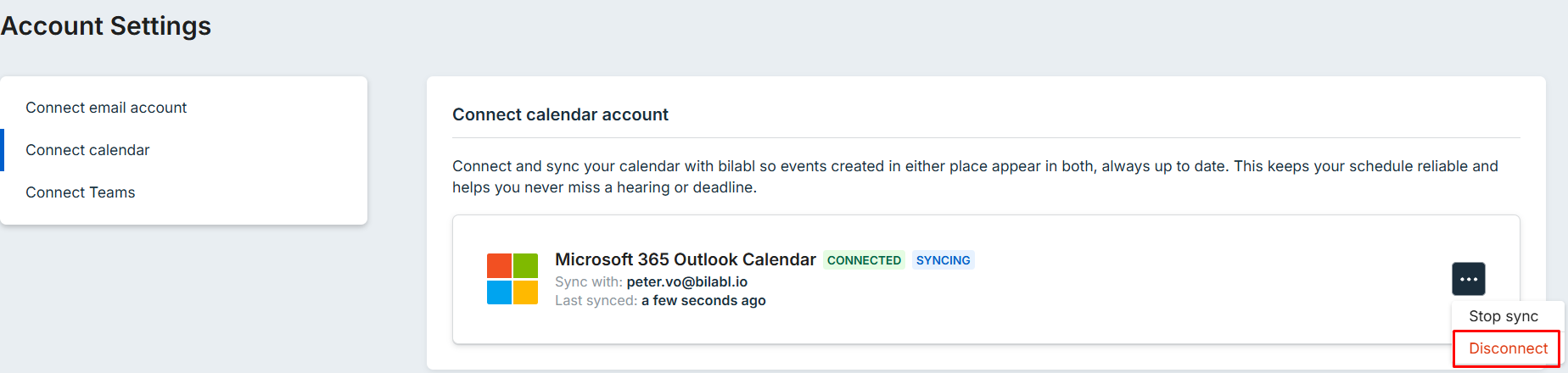The width and height of the screenshot is (1568, 373).
Task: Click the Microsoft logo icon
Action: coord(512,279)
